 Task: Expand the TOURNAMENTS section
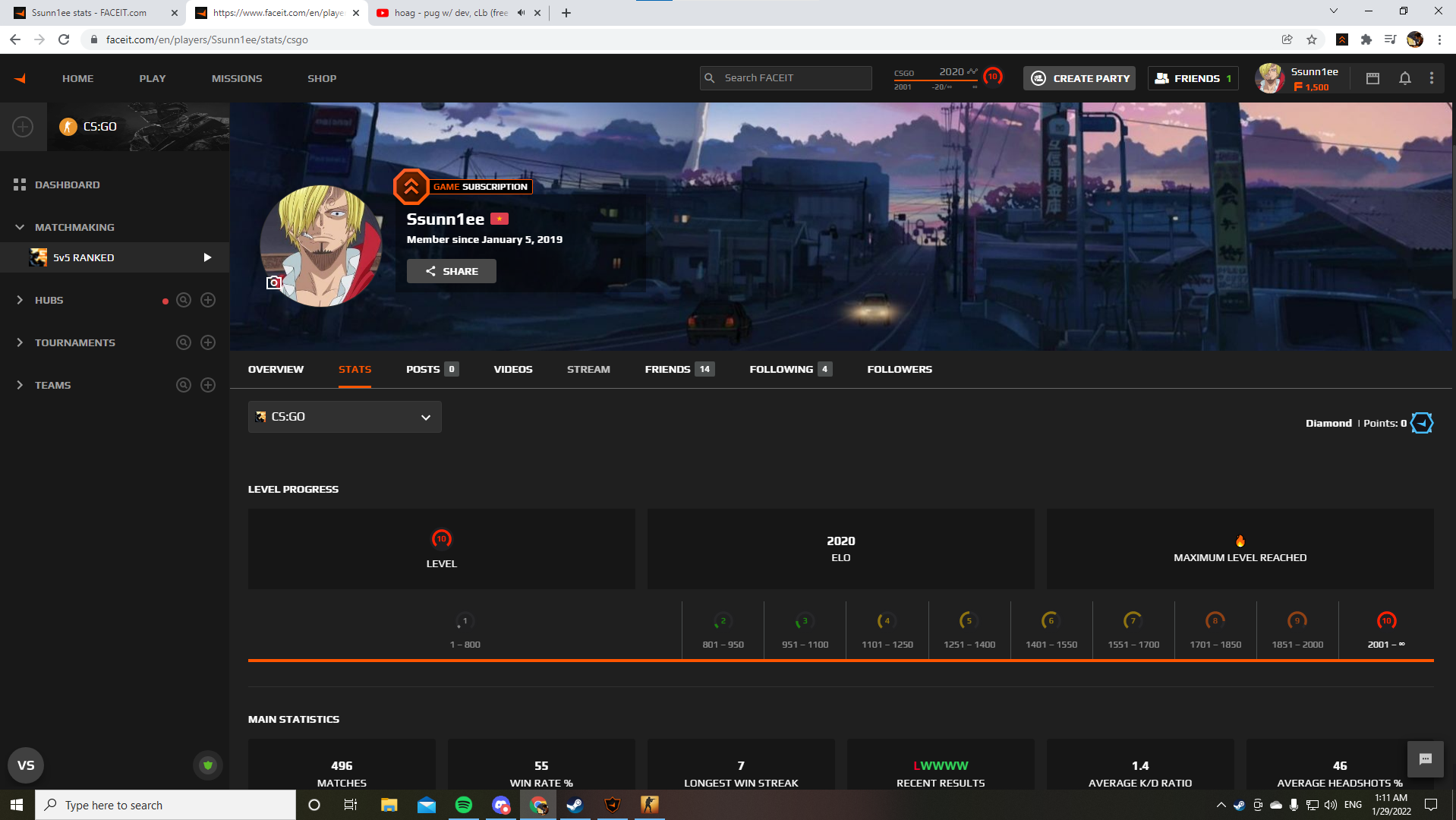20,342
